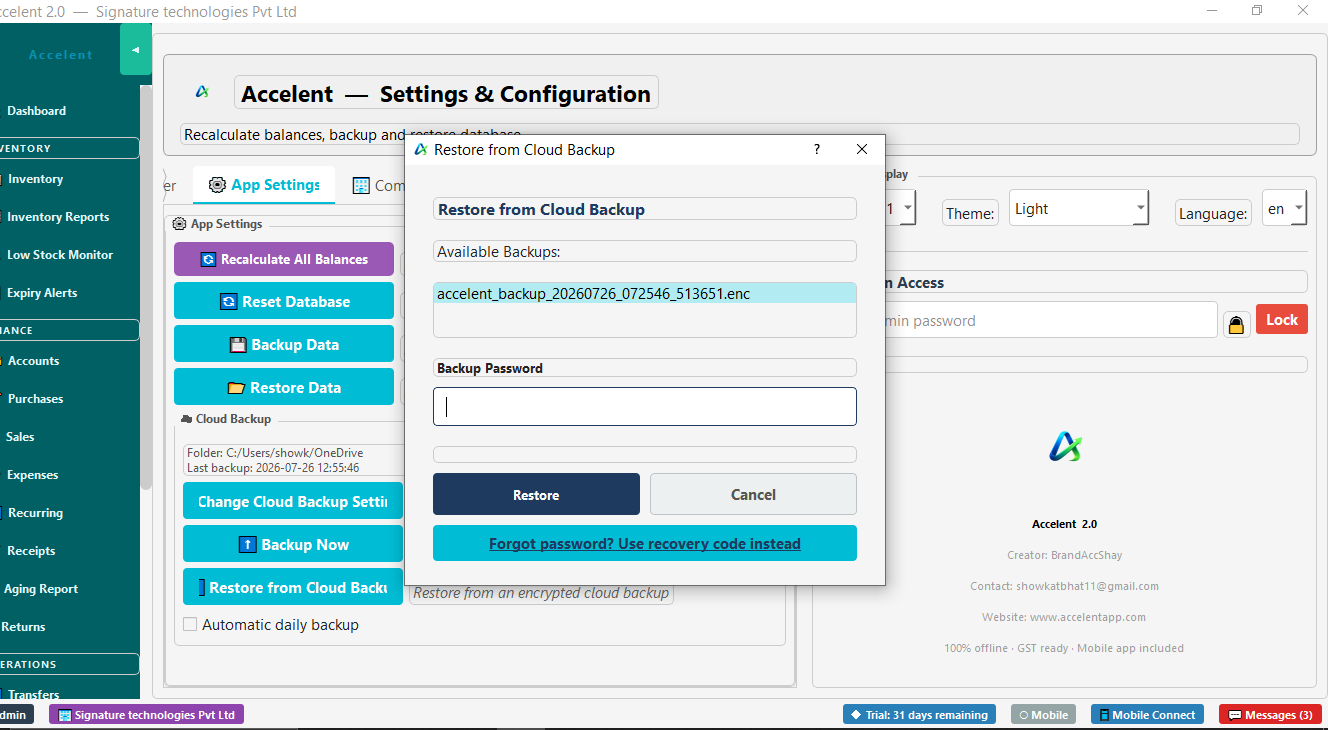Click the Last backup timestamp text
This screenshot has width=1328, height=730.
(273, 468)
